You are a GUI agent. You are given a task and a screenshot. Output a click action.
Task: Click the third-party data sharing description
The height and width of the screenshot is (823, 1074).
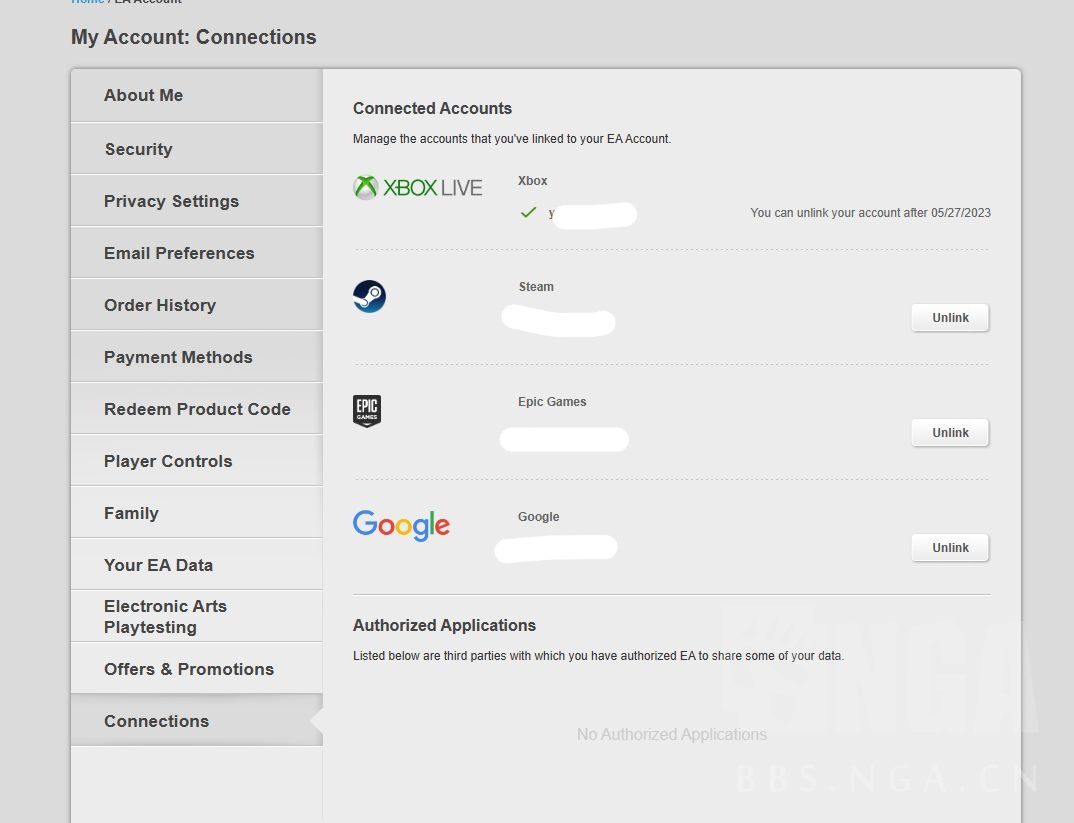click(598, 656)
